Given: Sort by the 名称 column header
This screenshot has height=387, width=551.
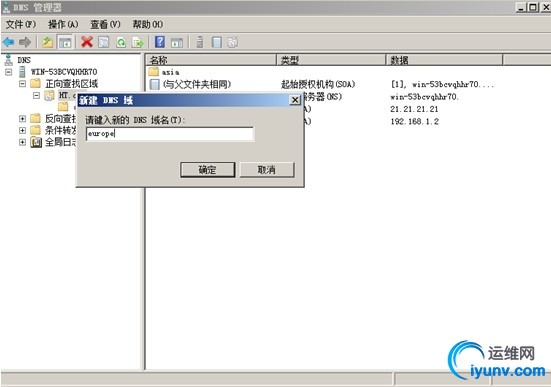Looking at the screenshot, I should point(211,60).
